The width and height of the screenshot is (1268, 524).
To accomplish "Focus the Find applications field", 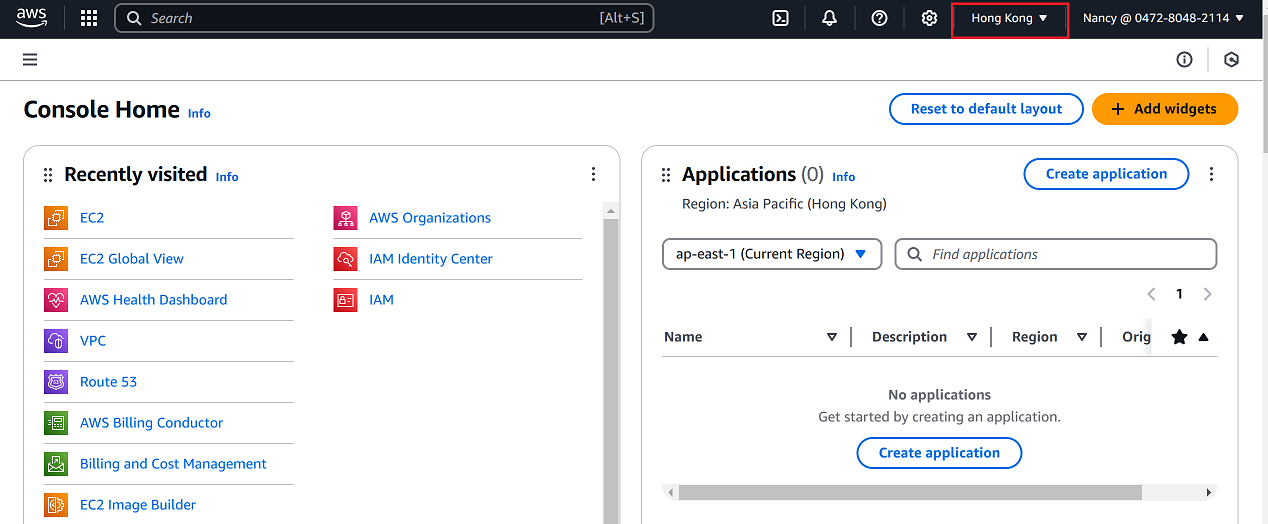I will tap(1056, 254).
